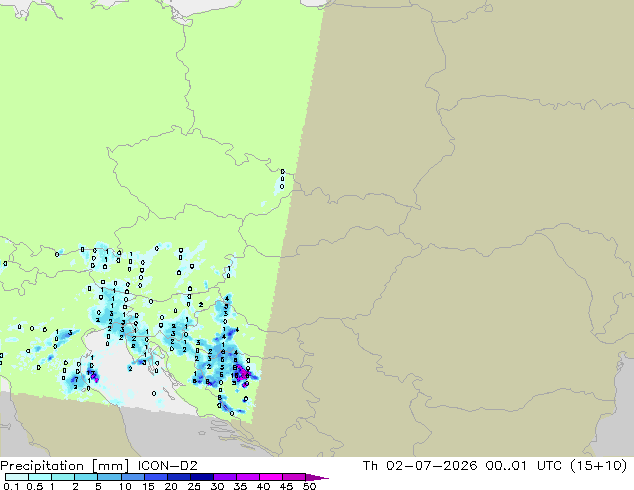
Task: Click the 40–45 mm magenta swatch
Action: 271,477
